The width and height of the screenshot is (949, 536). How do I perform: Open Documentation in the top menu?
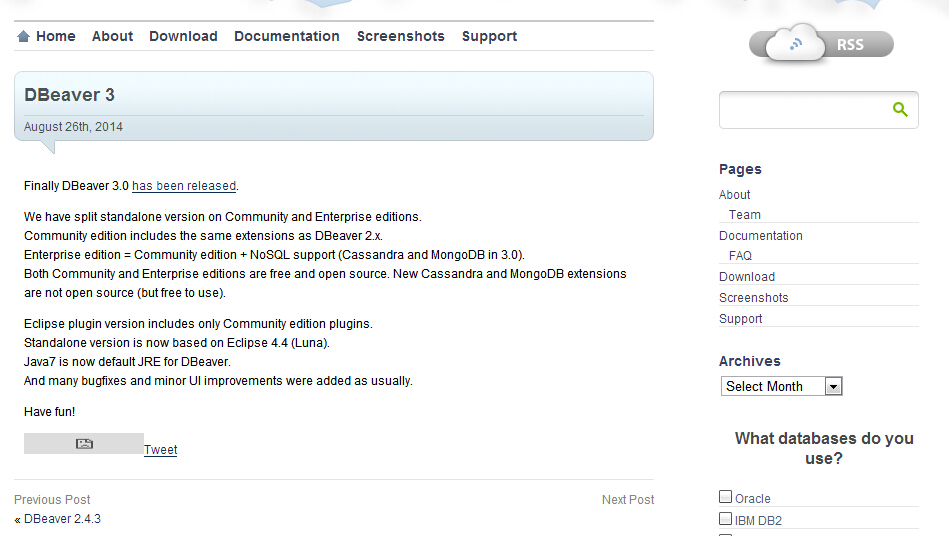tap(287, 36)
